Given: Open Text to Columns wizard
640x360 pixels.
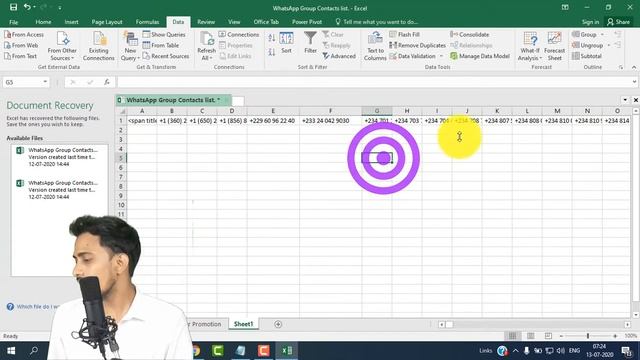Looking at the screenshot, I should (x=375, y=46).
